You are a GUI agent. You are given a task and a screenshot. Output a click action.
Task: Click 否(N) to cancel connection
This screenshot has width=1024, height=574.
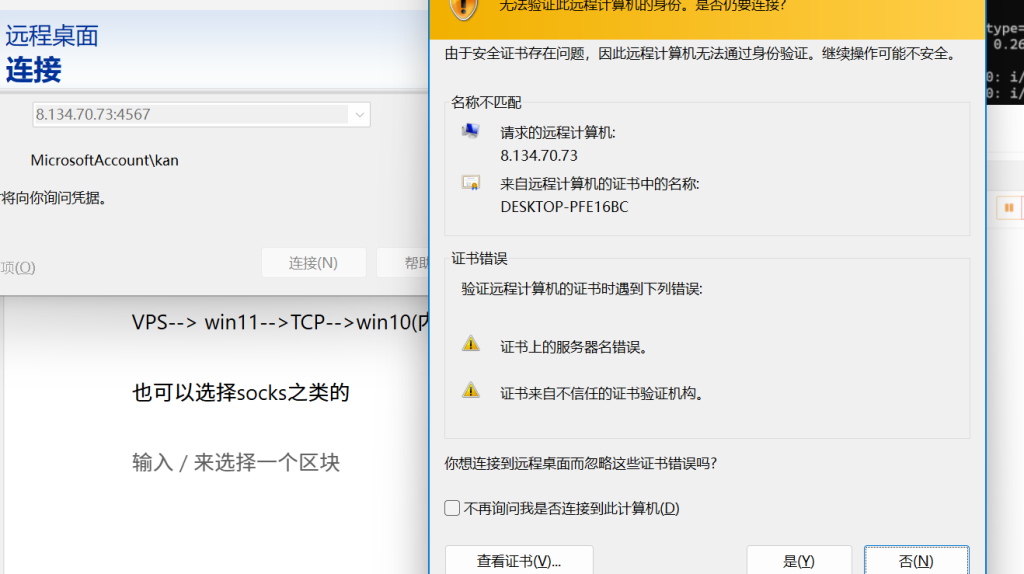coord(915,561)
